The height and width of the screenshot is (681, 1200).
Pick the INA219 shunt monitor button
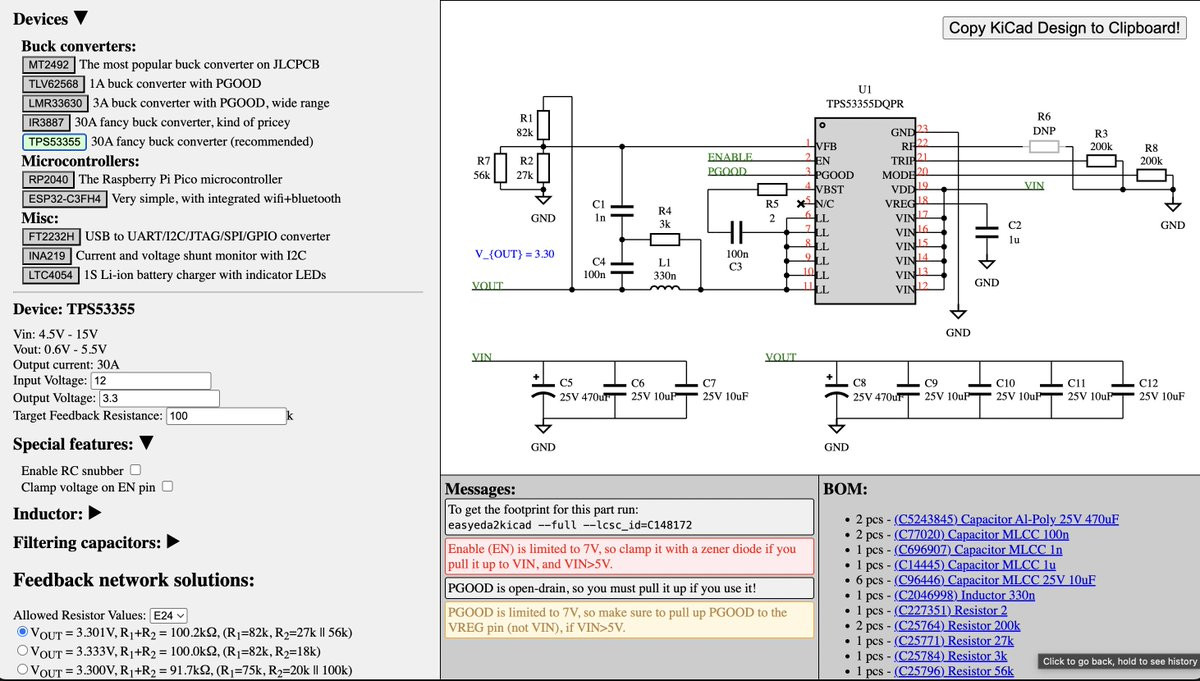[x=45, y=255]
